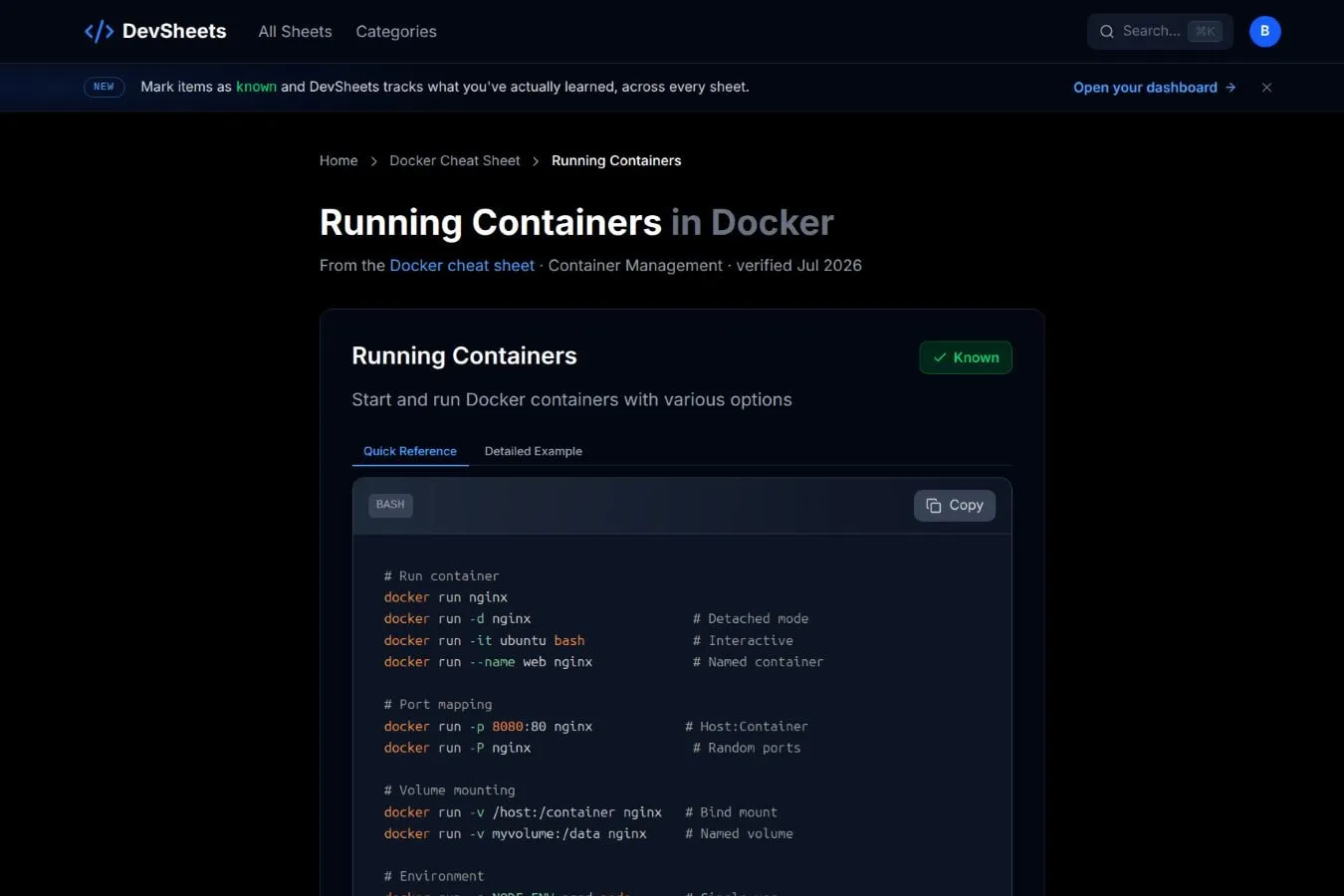The width and height of the screenshot is (1344, 896).
Task: Click the 'Running Containers in Docker' heading
Action: click(576, 223)
